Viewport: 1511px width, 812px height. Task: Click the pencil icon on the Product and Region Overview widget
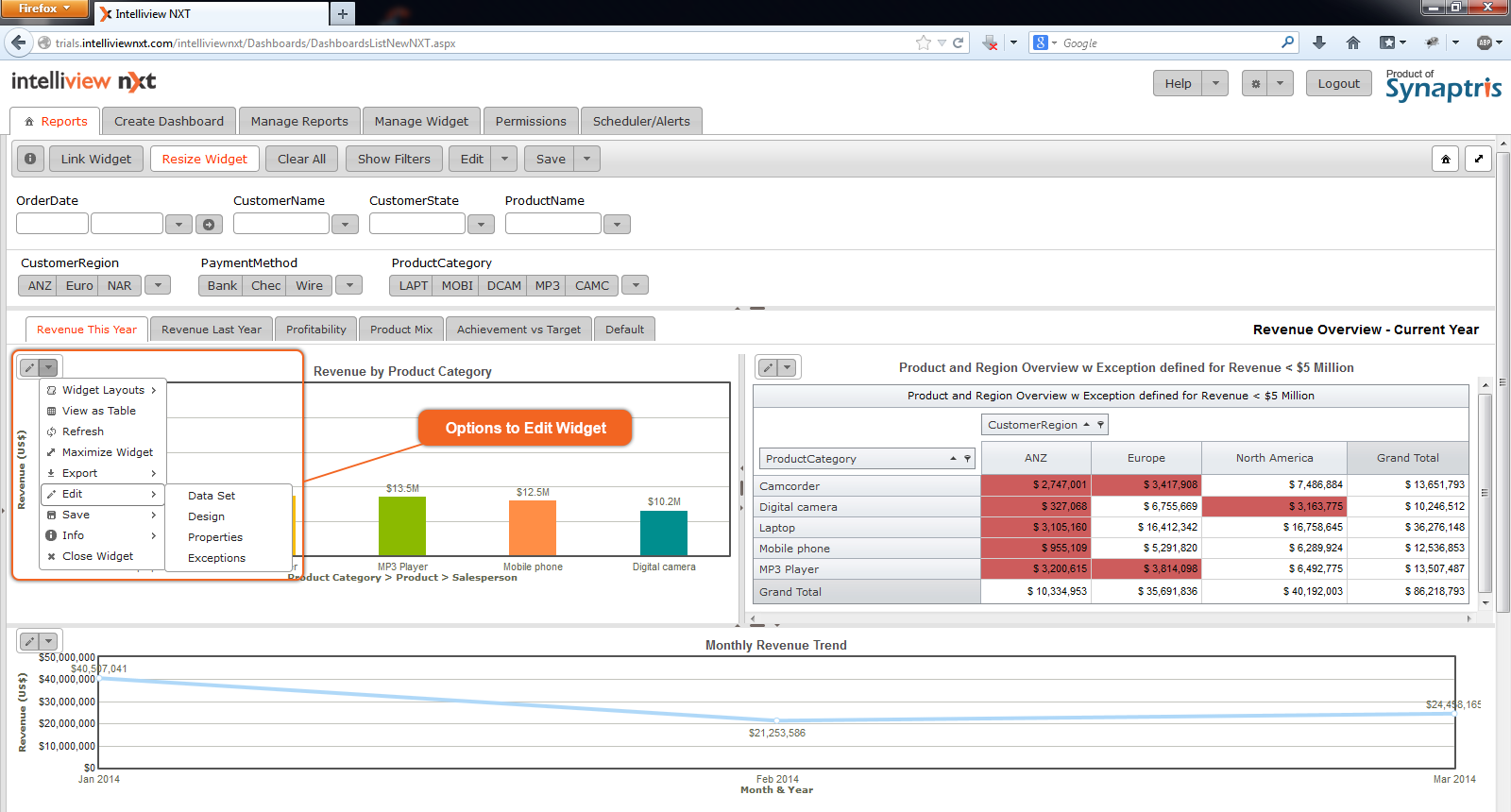tap(769, 367)
